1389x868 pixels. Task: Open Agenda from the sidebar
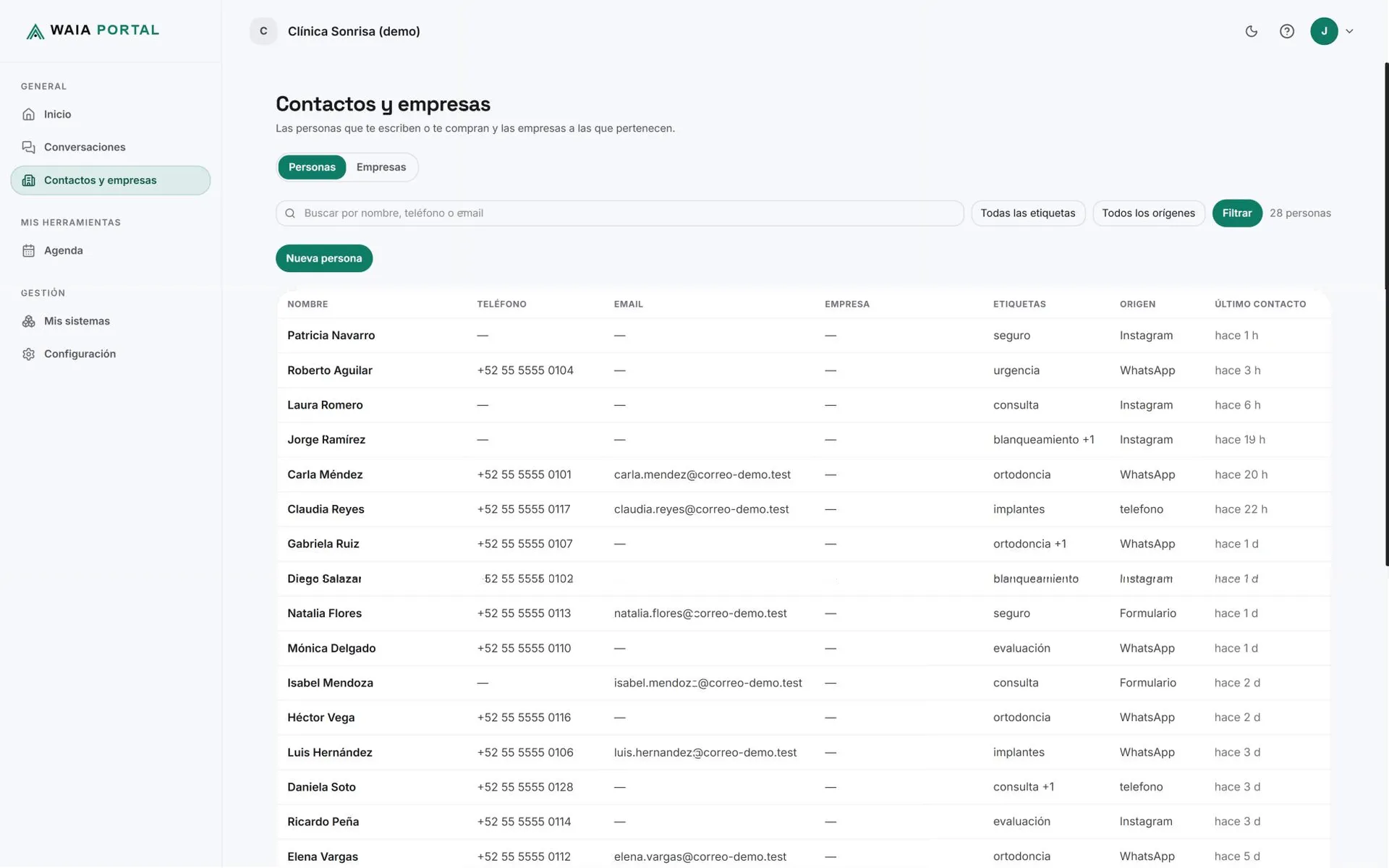pyautogui.click(x=111, y=250)
